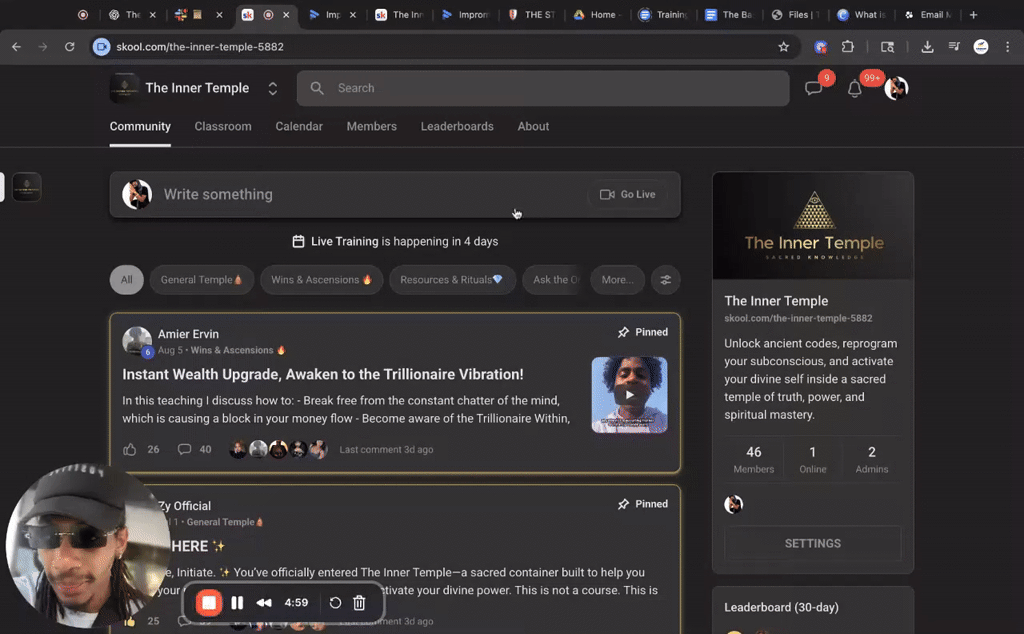The image size is (1024, 634).
Task: Click the Inner Temple group icon in sidebar
Action: 27,187
